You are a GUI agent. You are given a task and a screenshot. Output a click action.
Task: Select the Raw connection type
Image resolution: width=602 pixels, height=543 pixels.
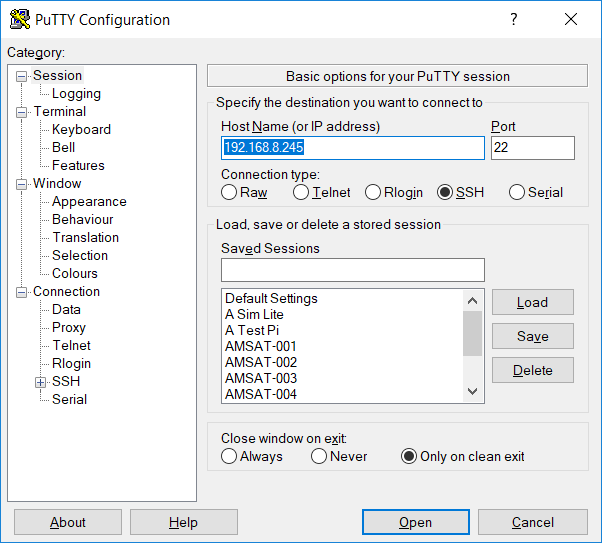229,192
